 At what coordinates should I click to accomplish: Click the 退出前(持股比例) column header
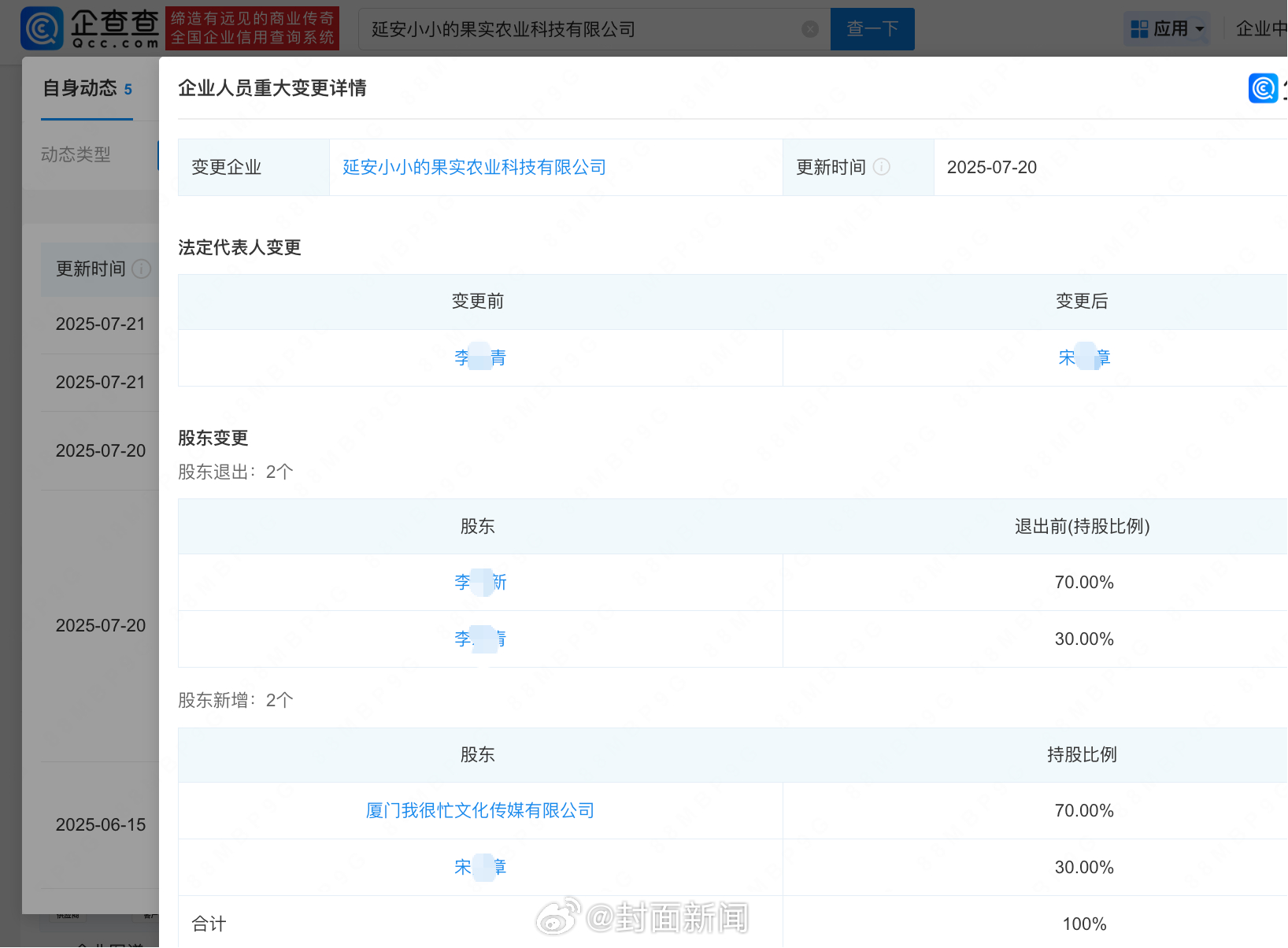tap(1083, 526)
